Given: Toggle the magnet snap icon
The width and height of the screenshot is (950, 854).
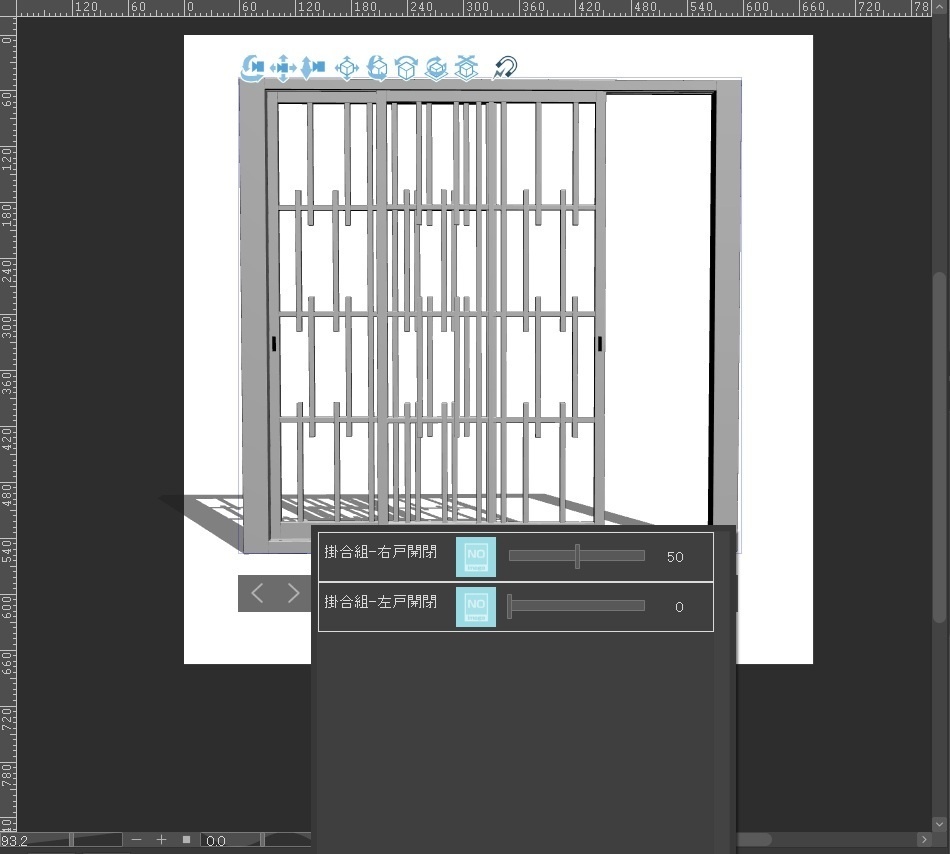Looking at the screenshot, I should pos(505,67).
